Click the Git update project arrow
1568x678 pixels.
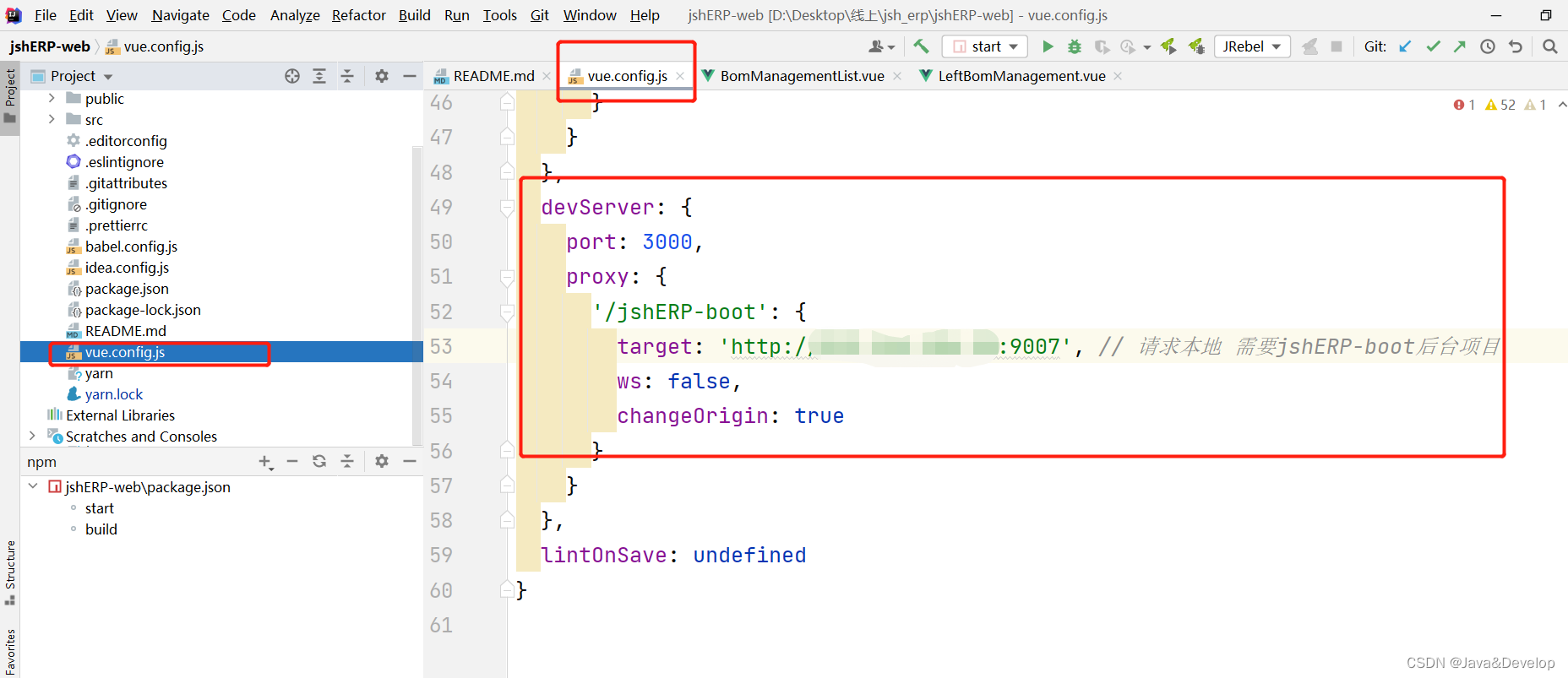click(1405, 46)
